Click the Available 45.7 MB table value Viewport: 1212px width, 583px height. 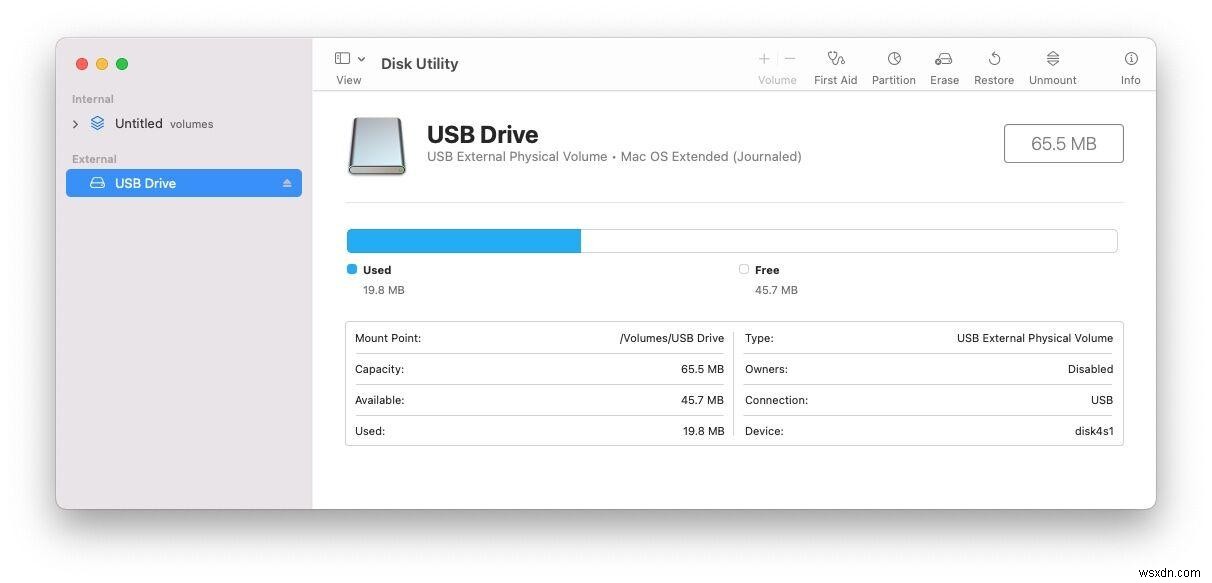(x=702, y=400)
